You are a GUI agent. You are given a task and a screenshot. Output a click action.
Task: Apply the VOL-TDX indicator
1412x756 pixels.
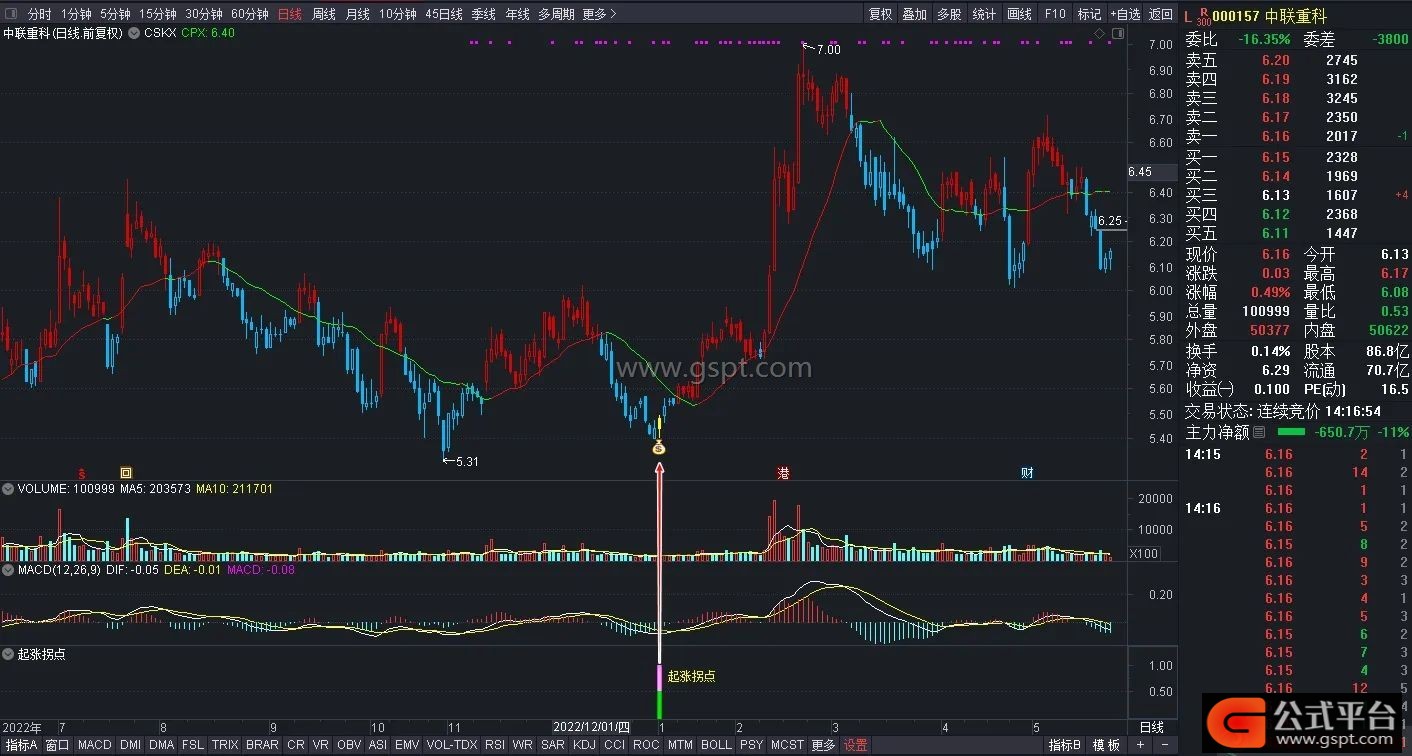452,745
